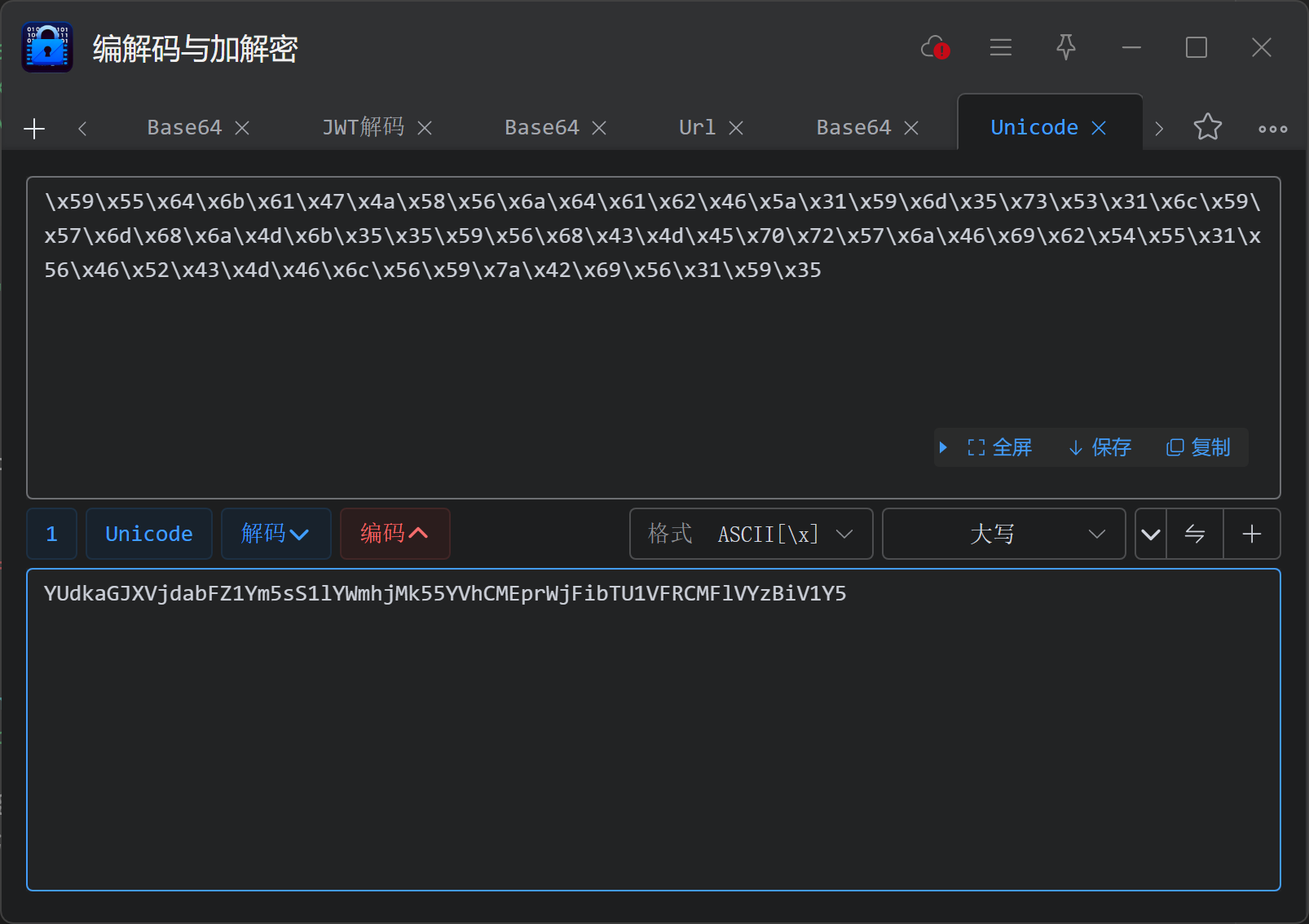Viewport: 1309px width, 924px height.
Task: Pin the window on top
Action: click(x=1065, y=48)
